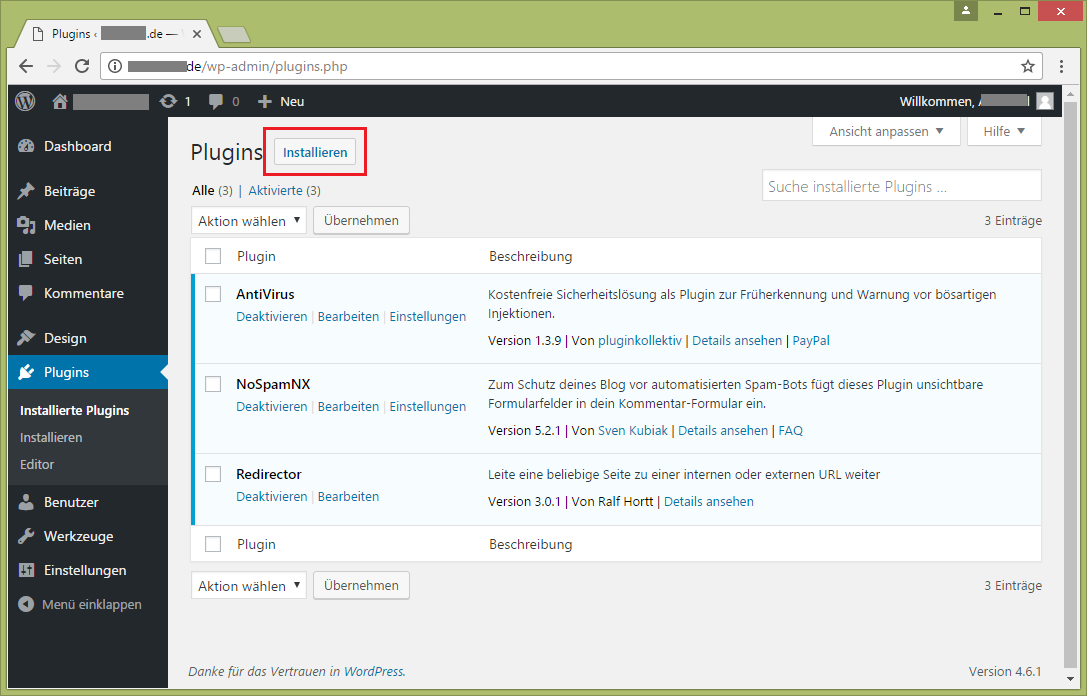Click the WordPress logo in admin bar

coord(25,101)
